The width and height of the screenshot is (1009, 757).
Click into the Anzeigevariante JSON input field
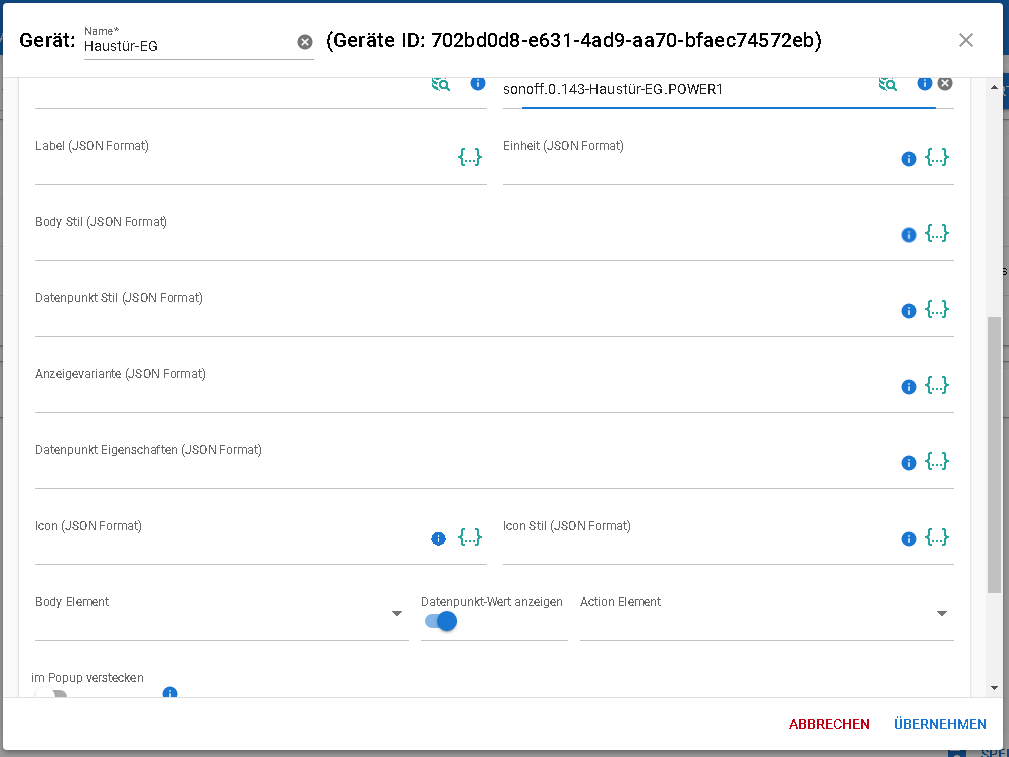pyautogui.click(x=460, y=397)
